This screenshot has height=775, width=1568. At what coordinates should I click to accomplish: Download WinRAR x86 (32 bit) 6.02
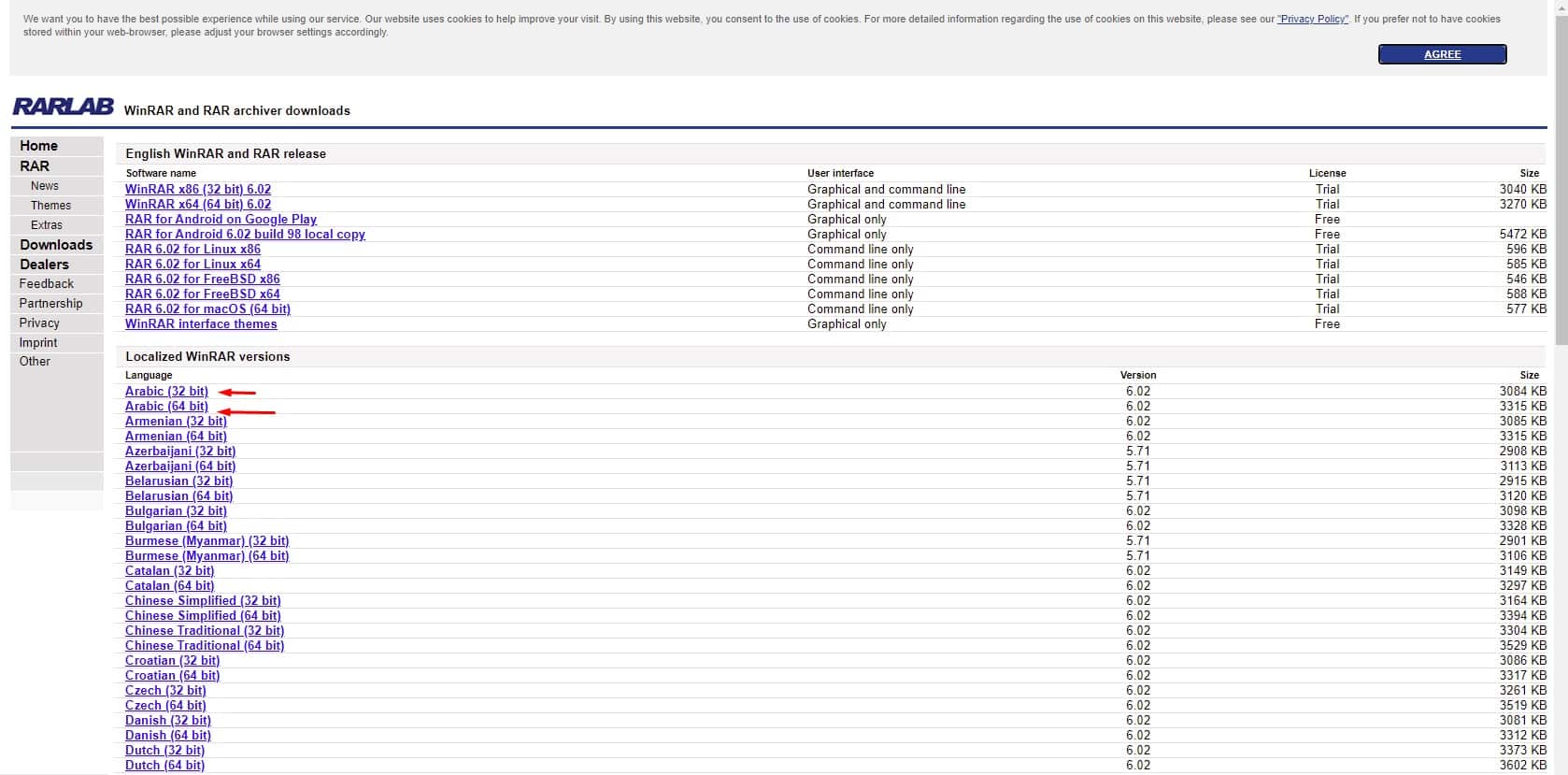point(198,189)
